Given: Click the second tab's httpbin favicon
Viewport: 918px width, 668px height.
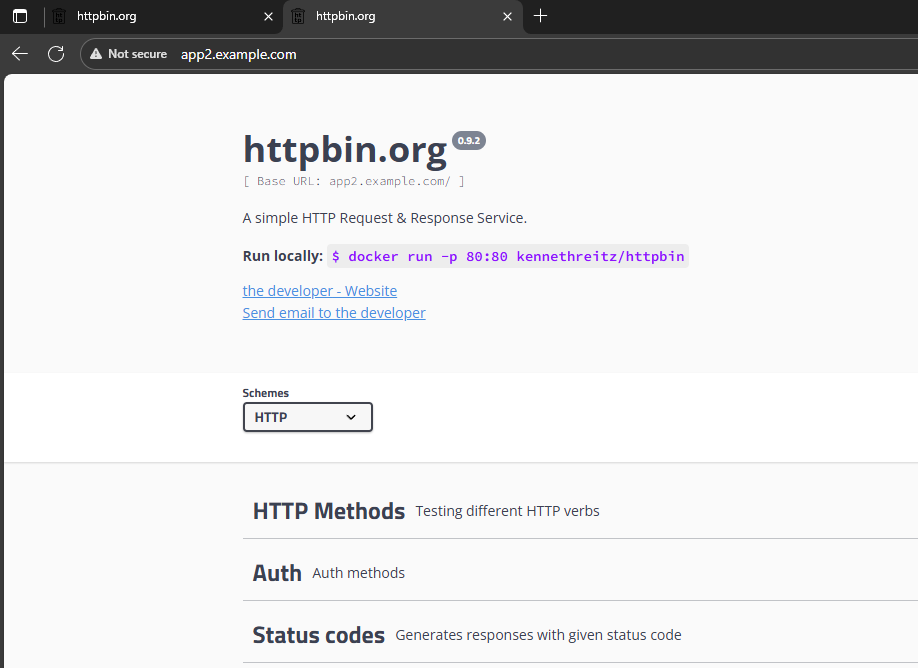Looking at the screenshot, I should pos(298,16).
